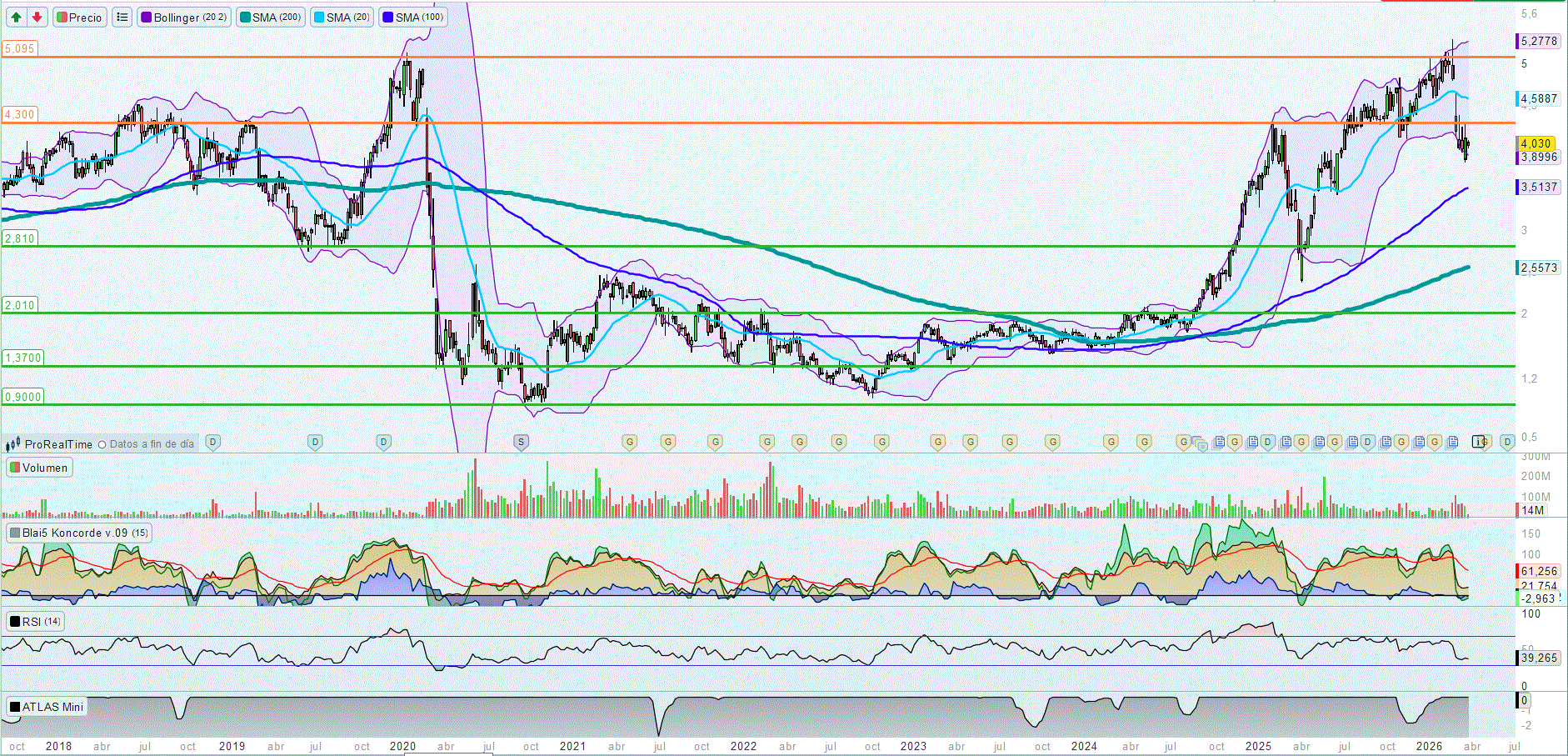Click the red down arrow button
Screen dimensions: 1568x756
[x=37, y=17]
